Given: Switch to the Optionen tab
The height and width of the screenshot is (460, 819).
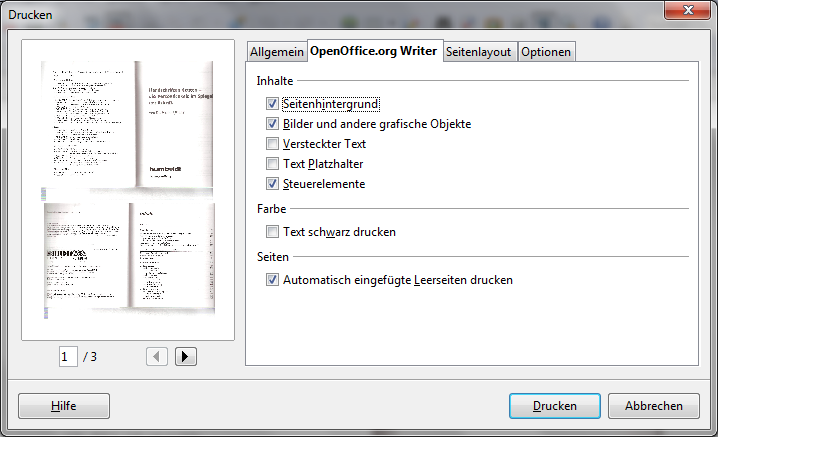Looking at the screenshot, I should point(546,52).
